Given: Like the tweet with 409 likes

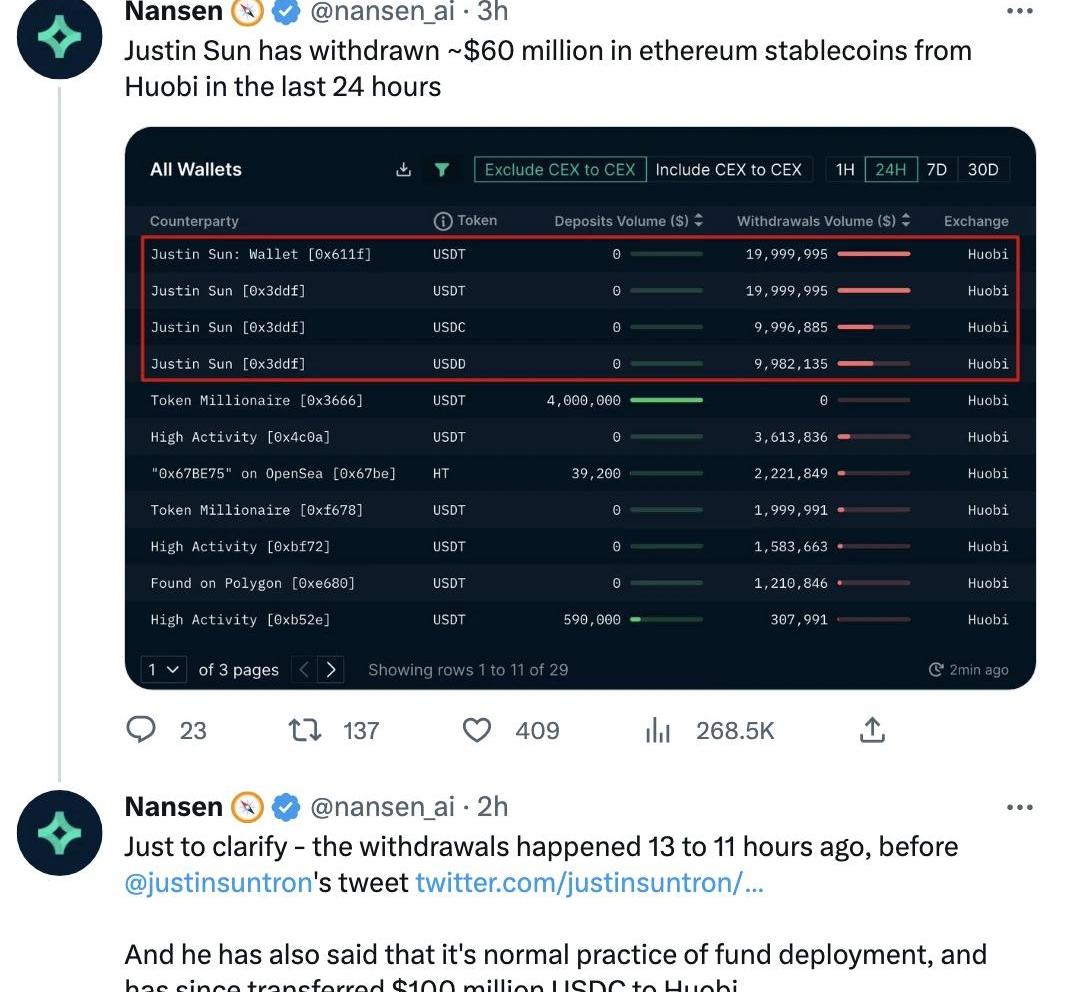Looking at the screenshot, I should click(477, 730).
